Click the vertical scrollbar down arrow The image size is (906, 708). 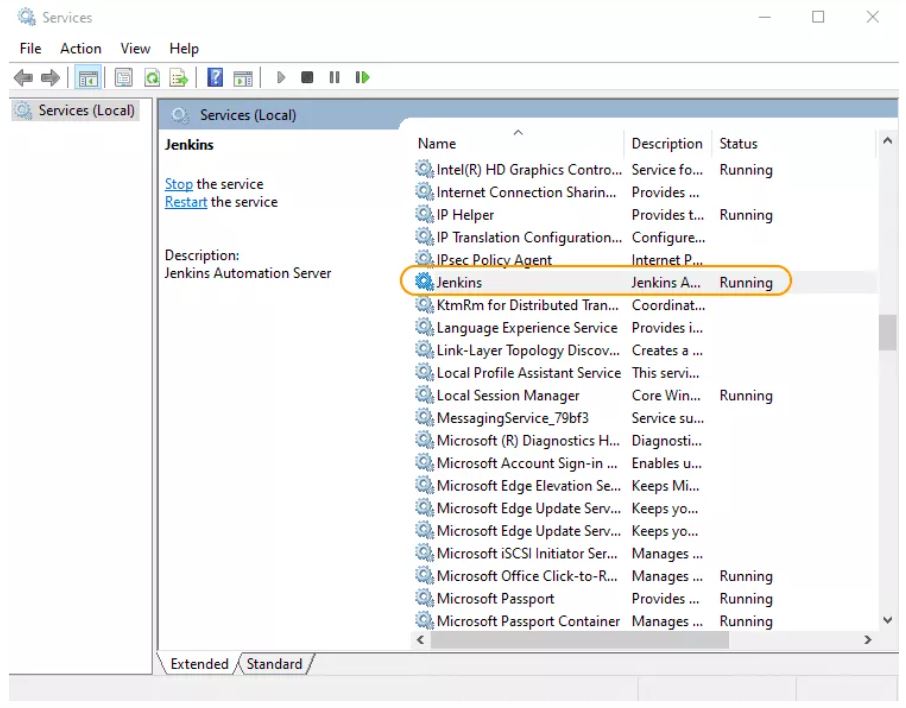point(885,620)
